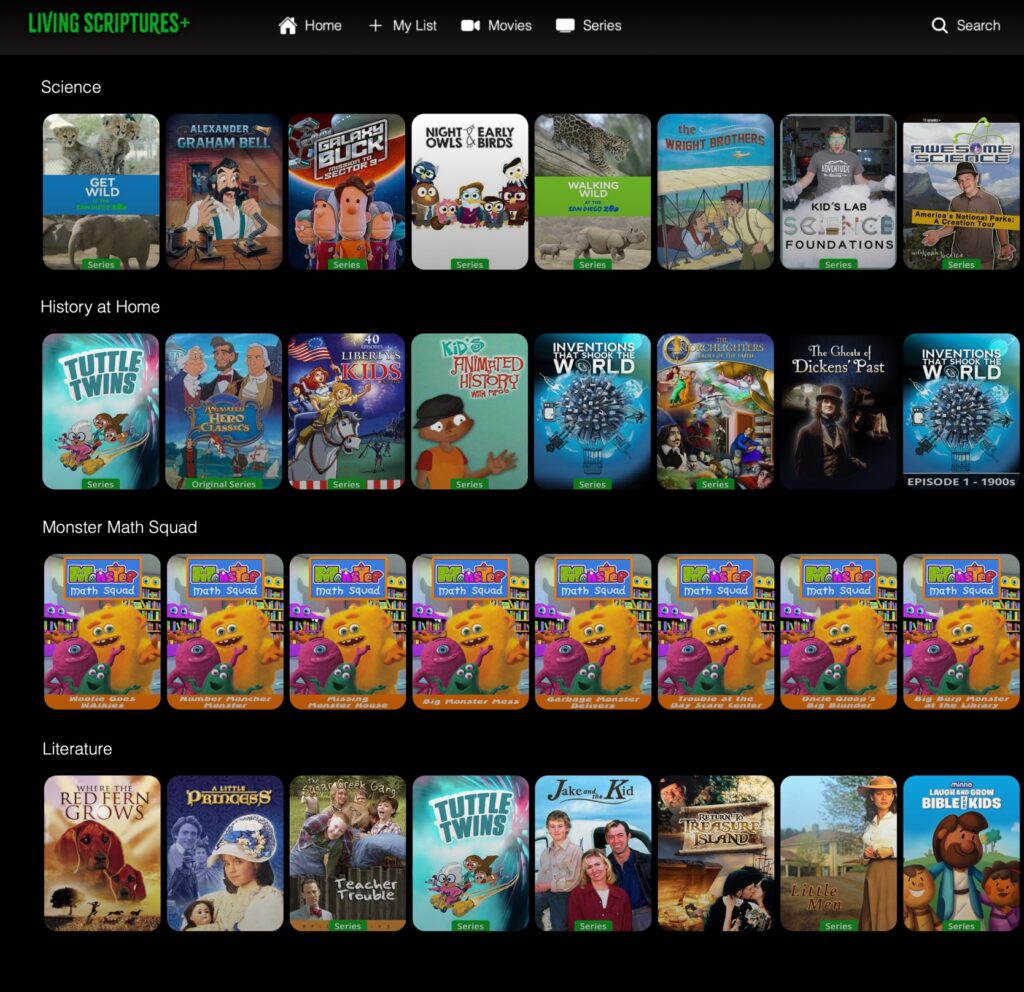Open Uncle Gloop's Big Blunder episode

839,632
